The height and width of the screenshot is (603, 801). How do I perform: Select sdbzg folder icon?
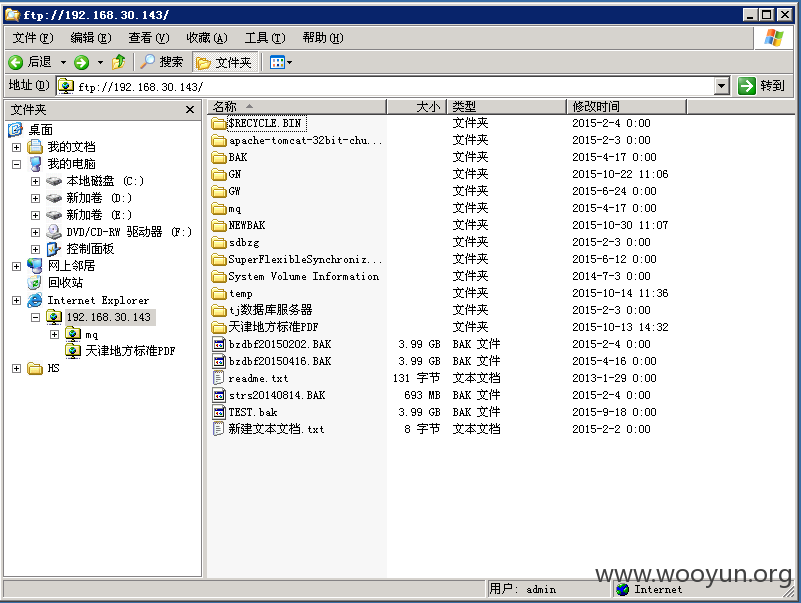(x=219, y=242)
